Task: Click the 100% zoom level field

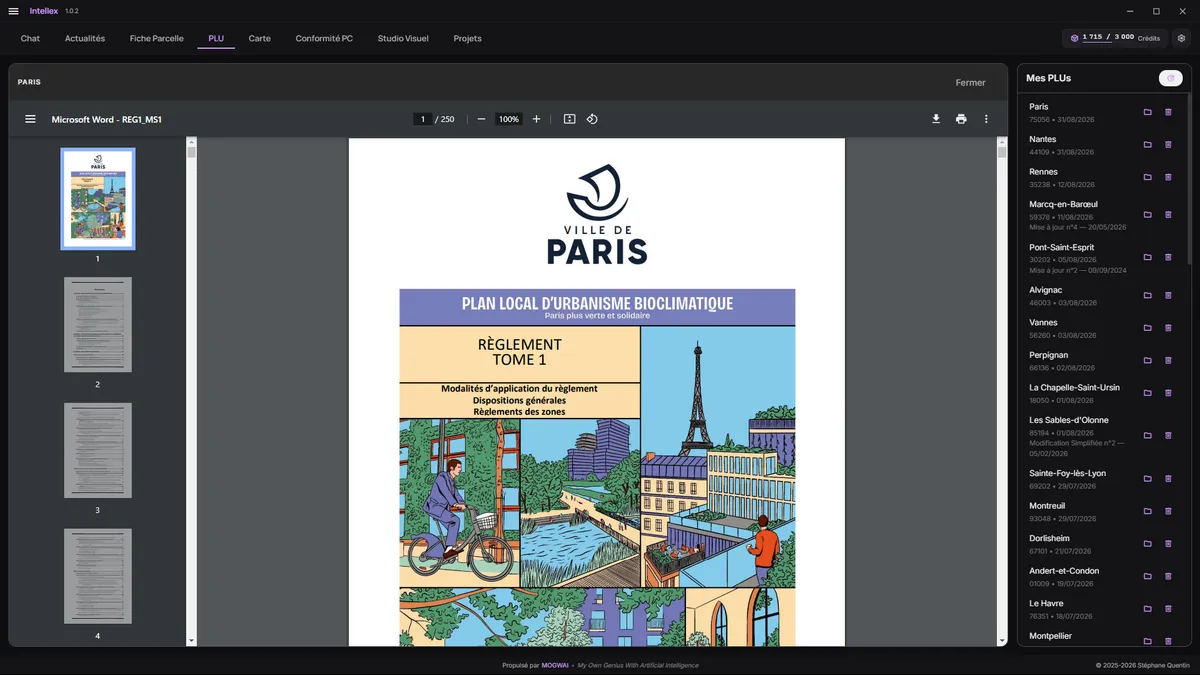Action: click(509, 119)
